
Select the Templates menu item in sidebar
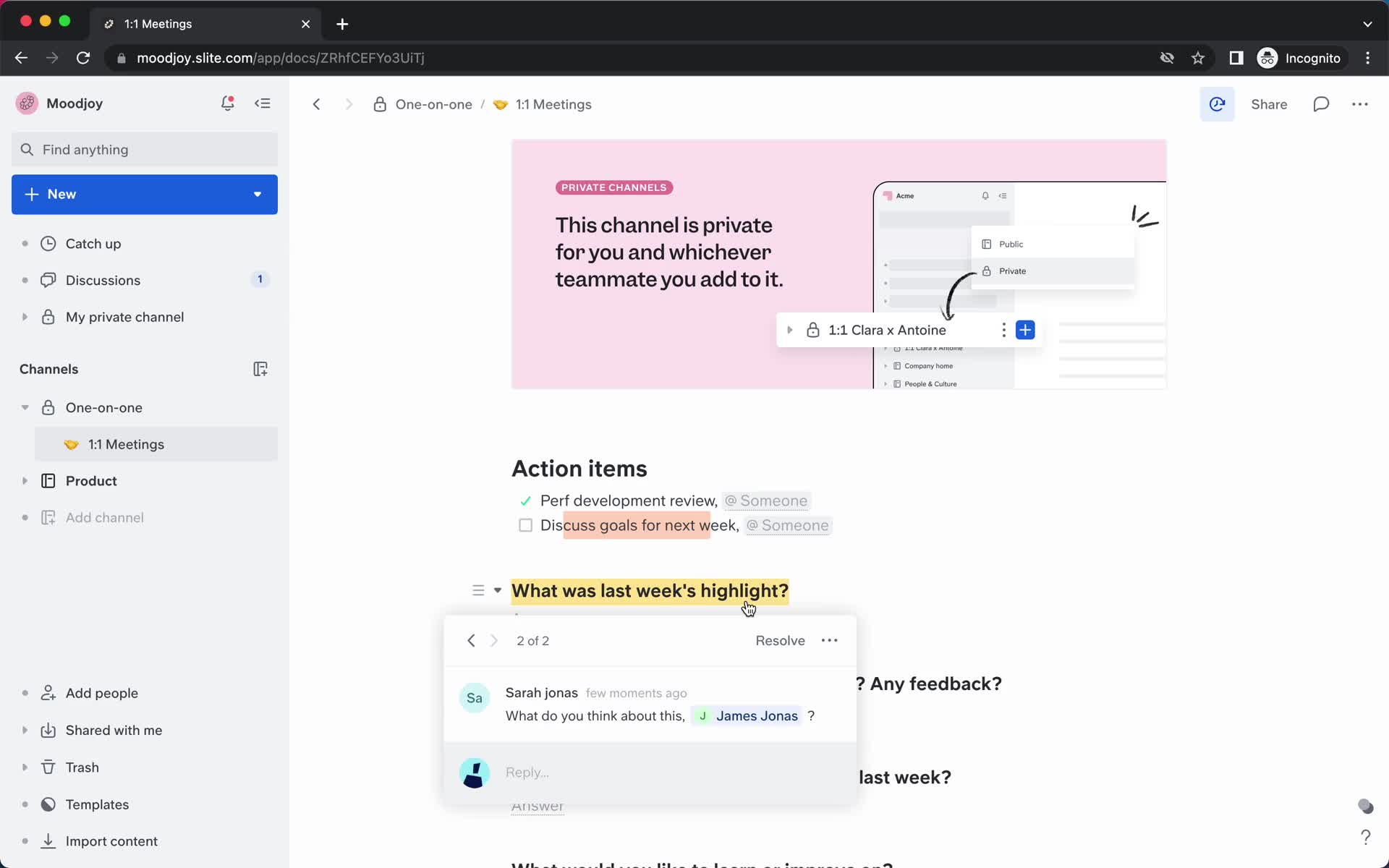point(97,804)
